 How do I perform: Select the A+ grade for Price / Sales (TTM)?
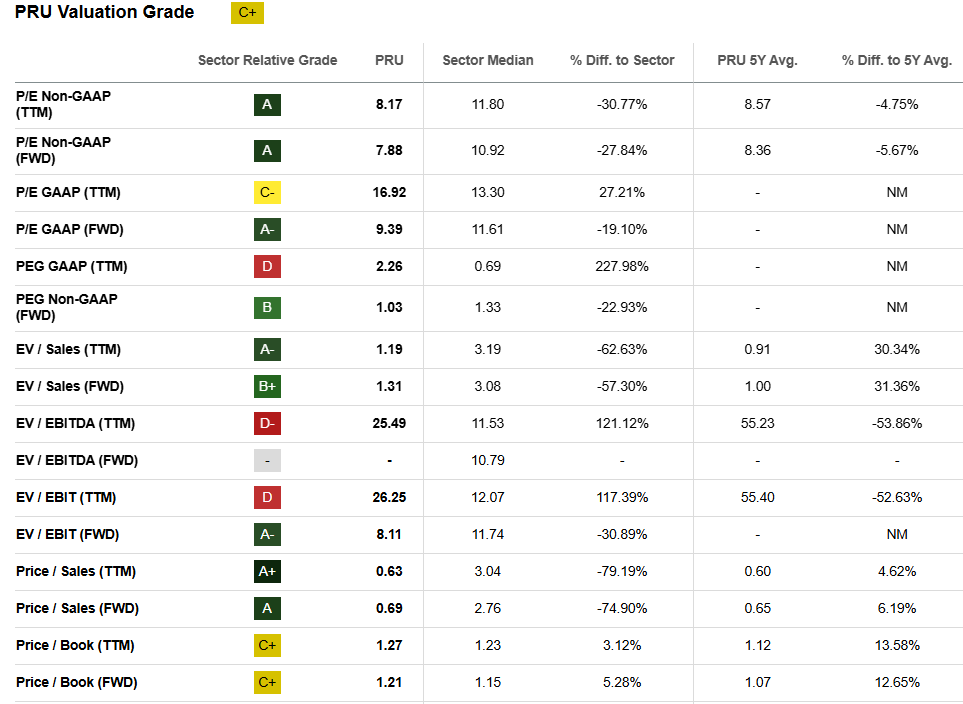tap(267, 571)
